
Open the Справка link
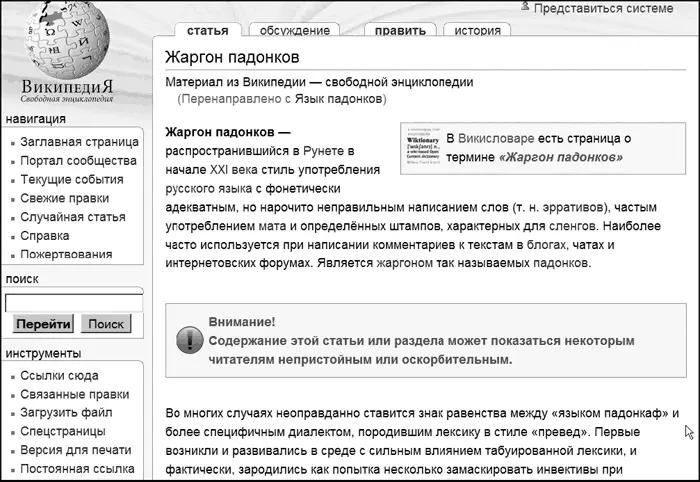coord(45,236)
